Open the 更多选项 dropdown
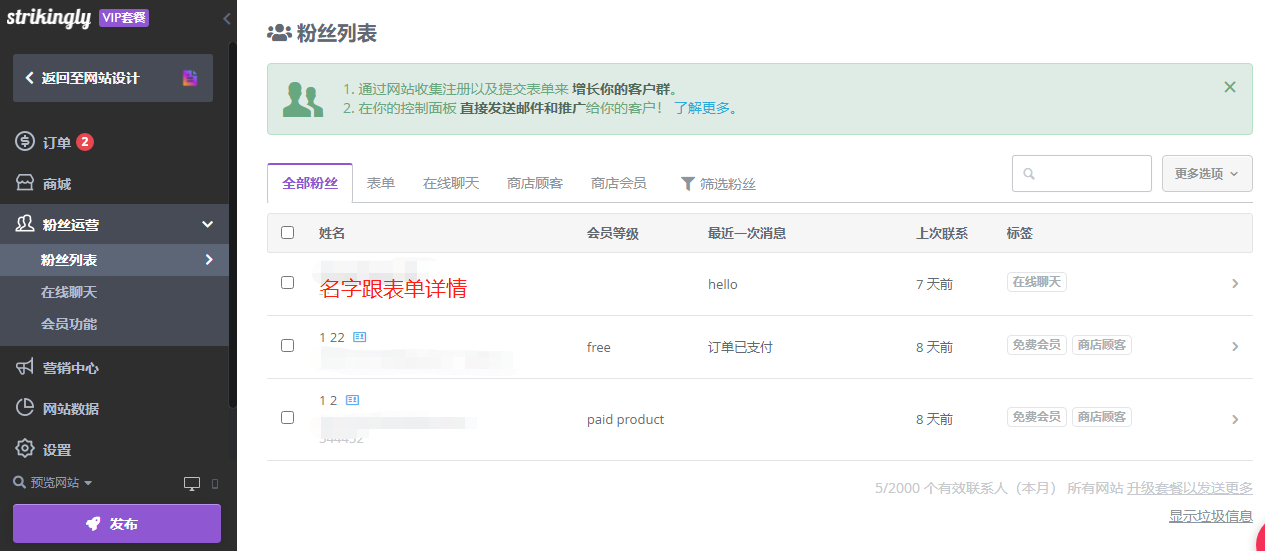The width and height of the screenshot is (1265, 551). pyautogui.click(x=1207, y=173)
